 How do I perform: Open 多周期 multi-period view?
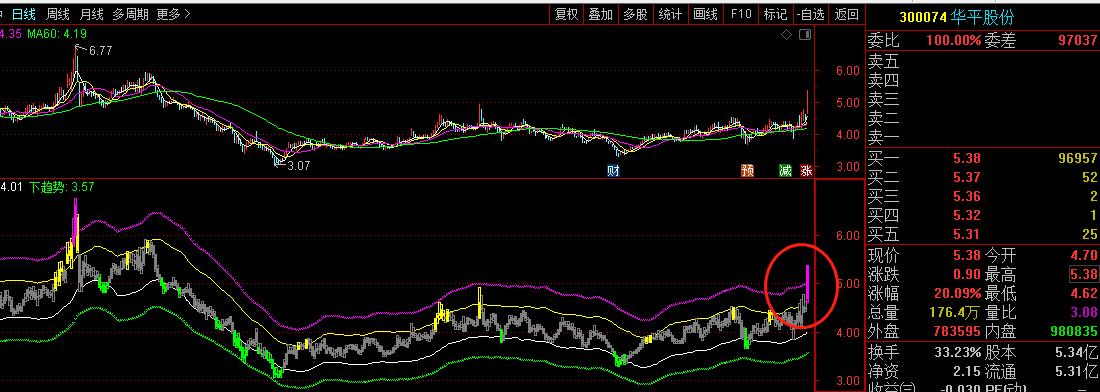point(130,13)
